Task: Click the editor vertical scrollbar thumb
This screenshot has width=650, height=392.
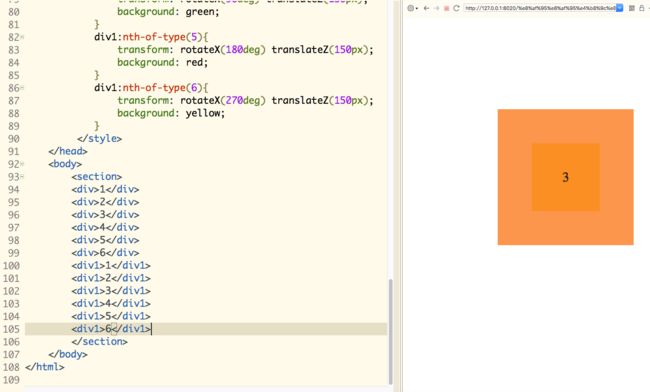Action: click(390, 332)
